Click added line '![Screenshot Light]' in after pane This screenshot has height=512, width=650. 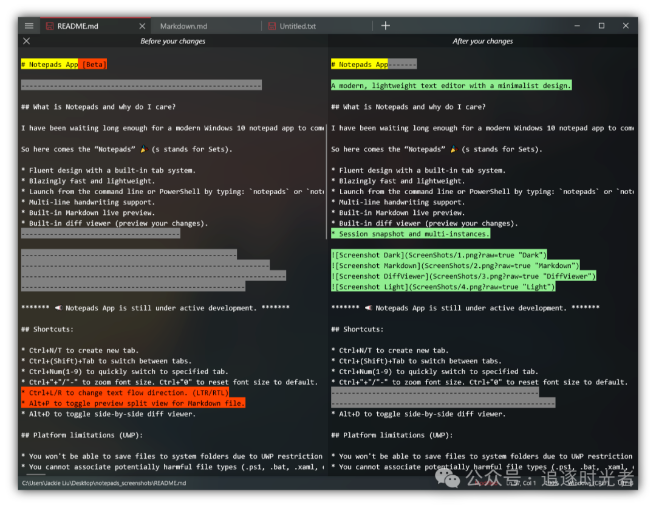[443, 287]
